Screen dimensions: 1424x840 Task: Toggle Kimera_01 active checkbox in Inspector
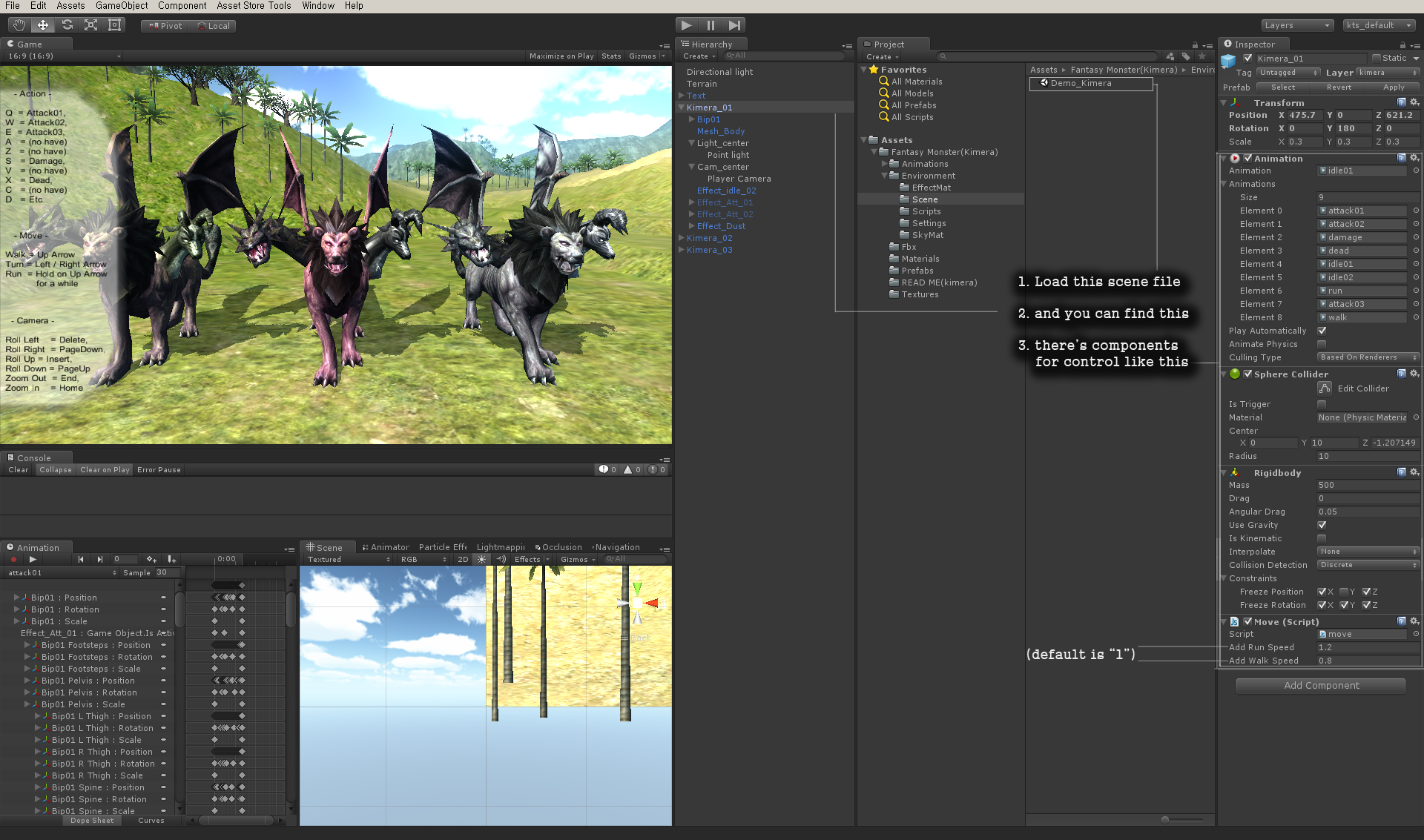pos(1248,59)
